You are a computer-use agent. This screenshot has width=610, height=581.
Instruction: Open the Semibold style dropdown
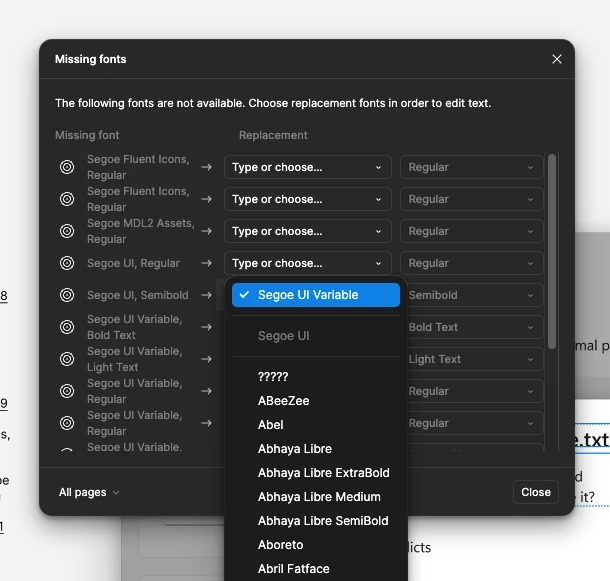[x=475, y=295]
